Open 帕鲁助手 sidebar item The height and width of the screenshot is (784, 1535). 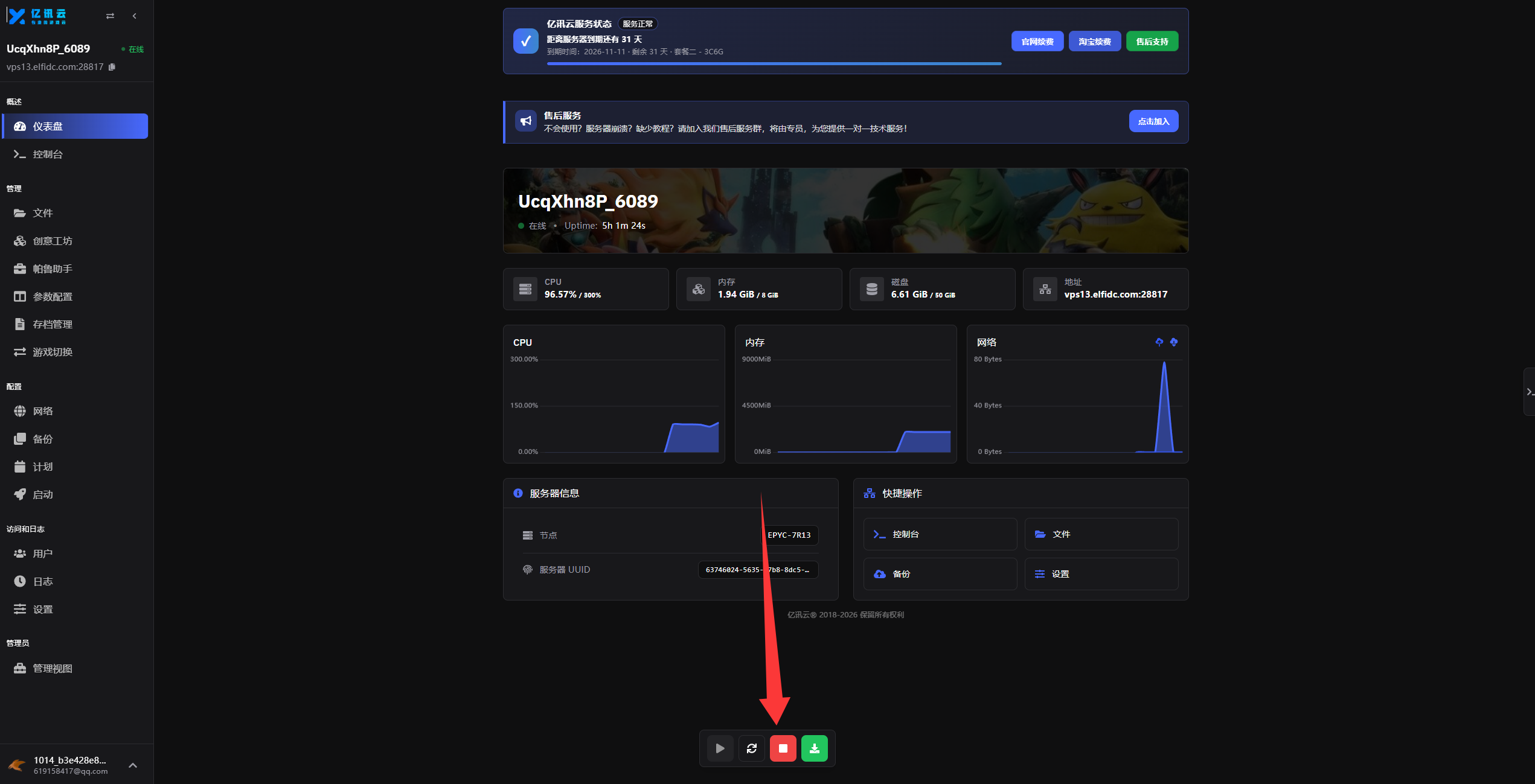coord(75,269)
